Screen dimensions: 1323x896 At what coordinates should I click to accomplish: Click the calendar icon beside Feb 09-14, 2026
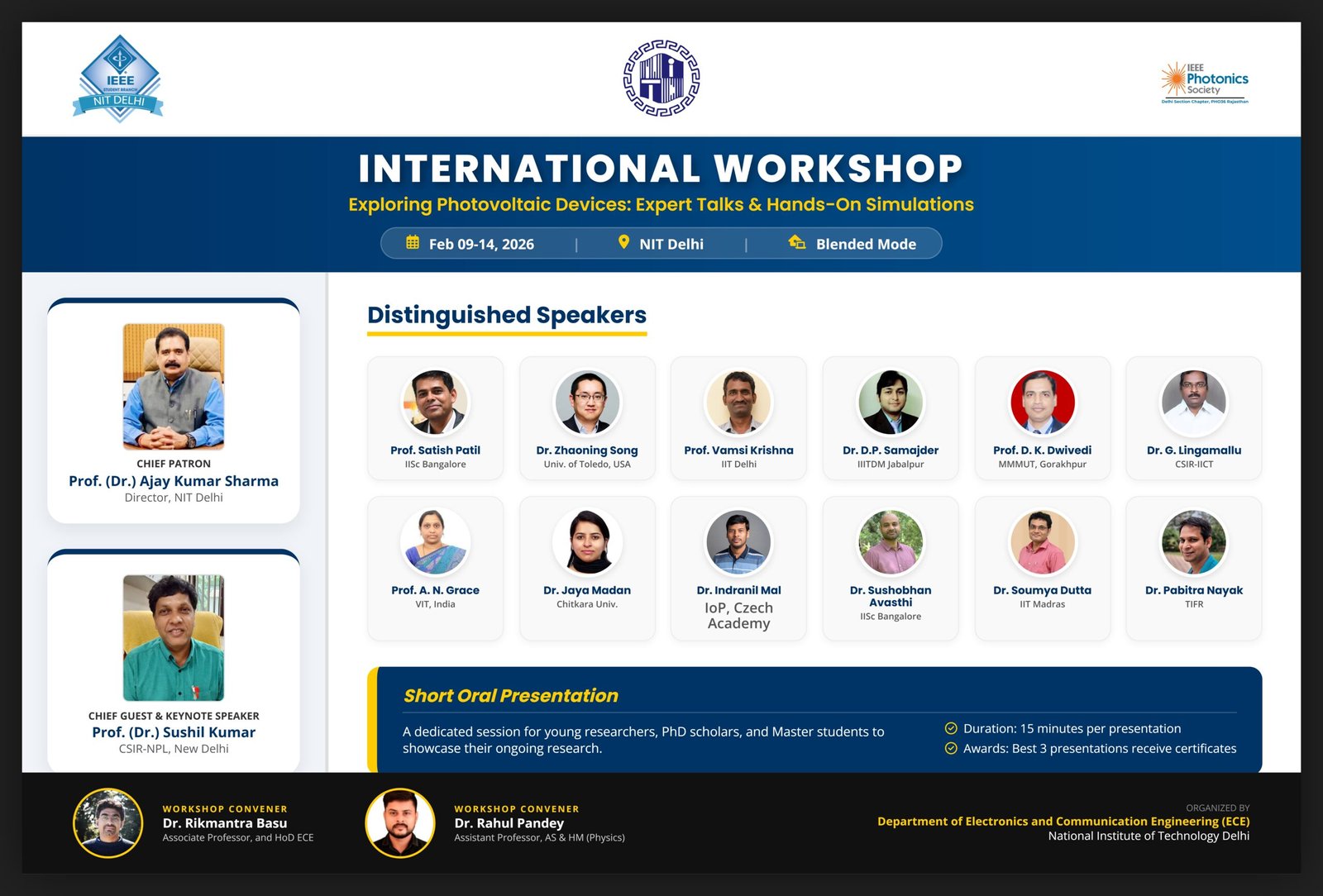[x=413, y=243]
